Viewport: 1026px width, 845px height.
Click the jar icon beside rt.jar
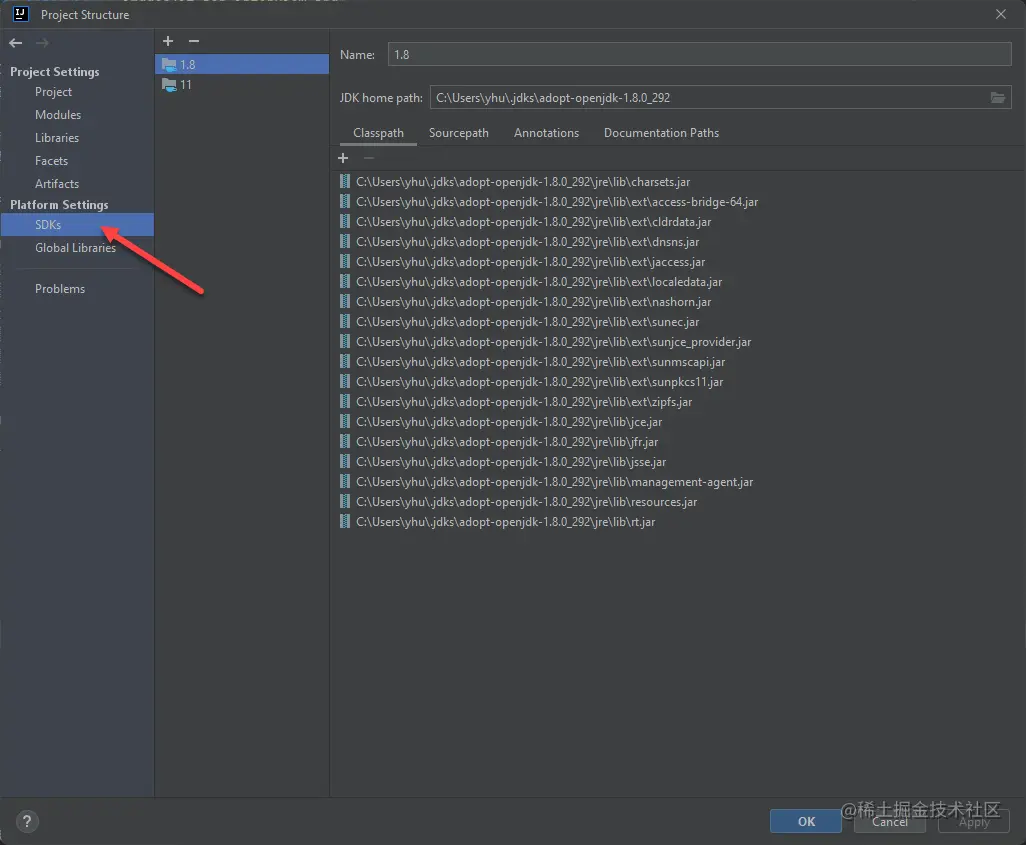coord(345,521)
